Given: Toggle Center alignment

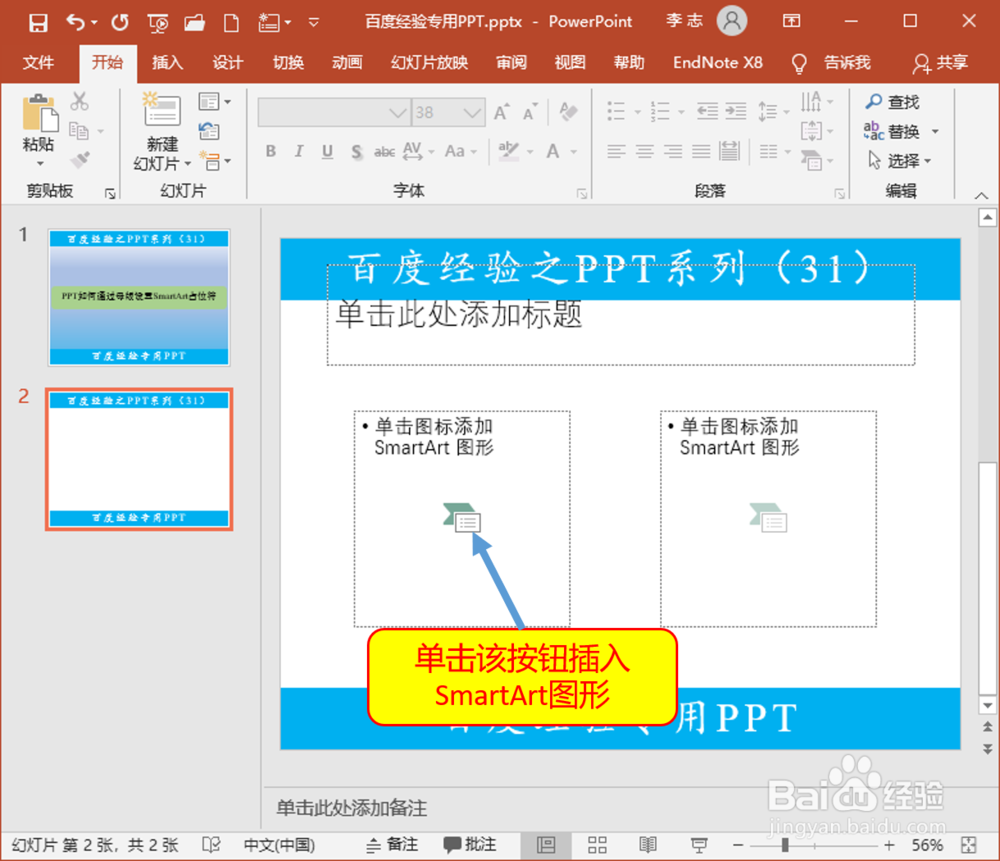Looking at the screenshot, I should (x=644, y=151).
